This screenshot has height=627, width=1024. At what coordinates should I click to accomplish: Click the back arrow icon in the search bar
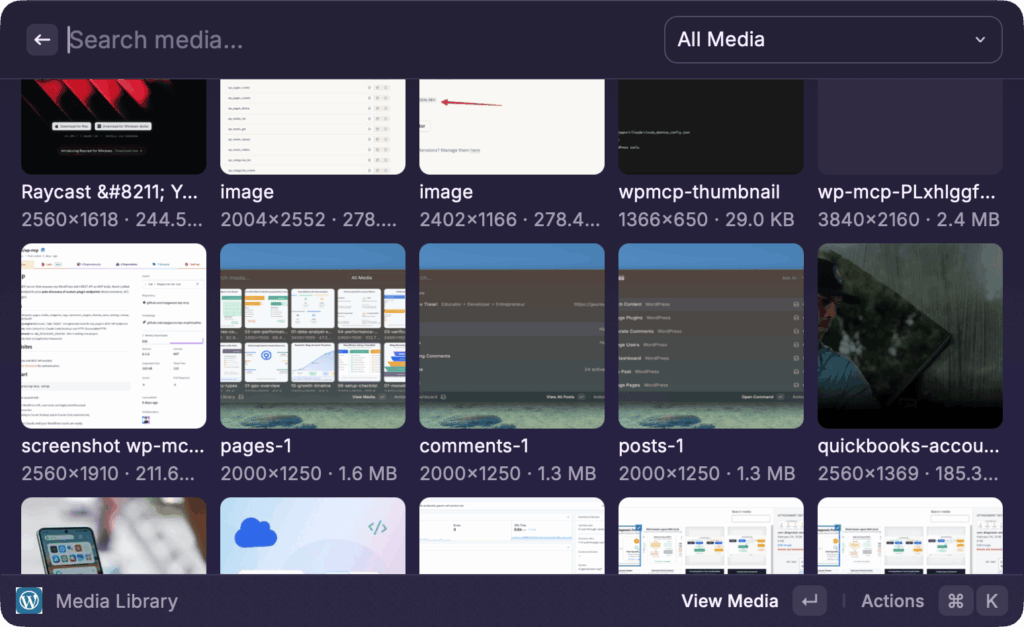[x=41, y=39]
